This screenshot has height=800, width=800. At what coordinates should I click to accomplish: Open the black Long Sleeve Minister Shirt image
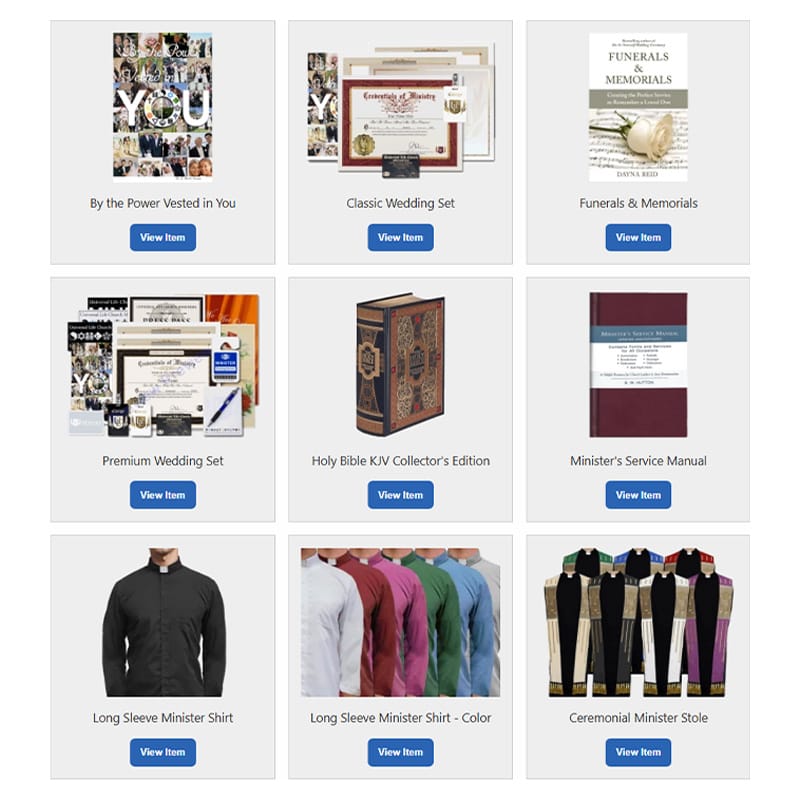163,622
